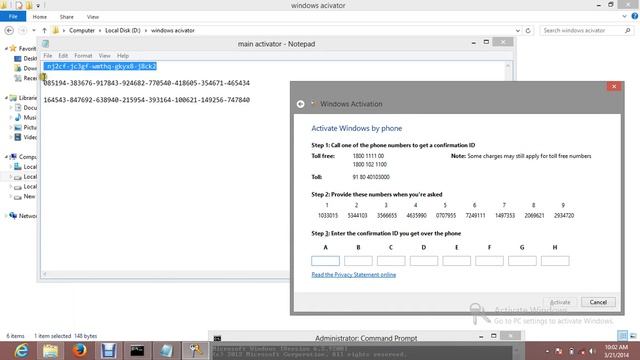Viewport: 640px width, 360px height.
Task: Open Explorer help question-mark icon
Action: coord(635,16)
